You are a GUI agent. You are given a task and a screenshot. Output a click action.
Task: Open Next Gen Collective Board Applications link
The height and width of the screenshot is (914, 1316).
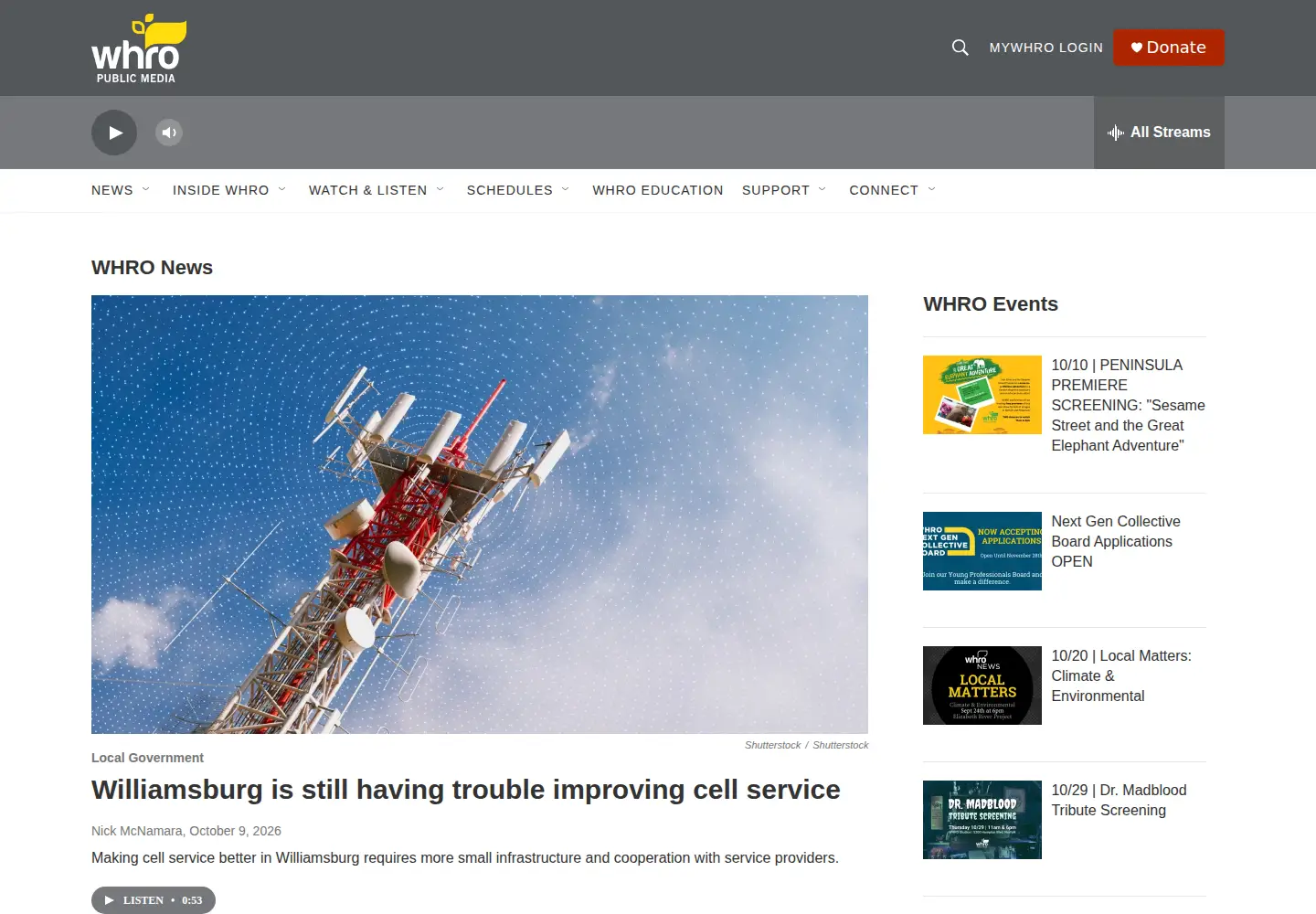(1116, 541)
